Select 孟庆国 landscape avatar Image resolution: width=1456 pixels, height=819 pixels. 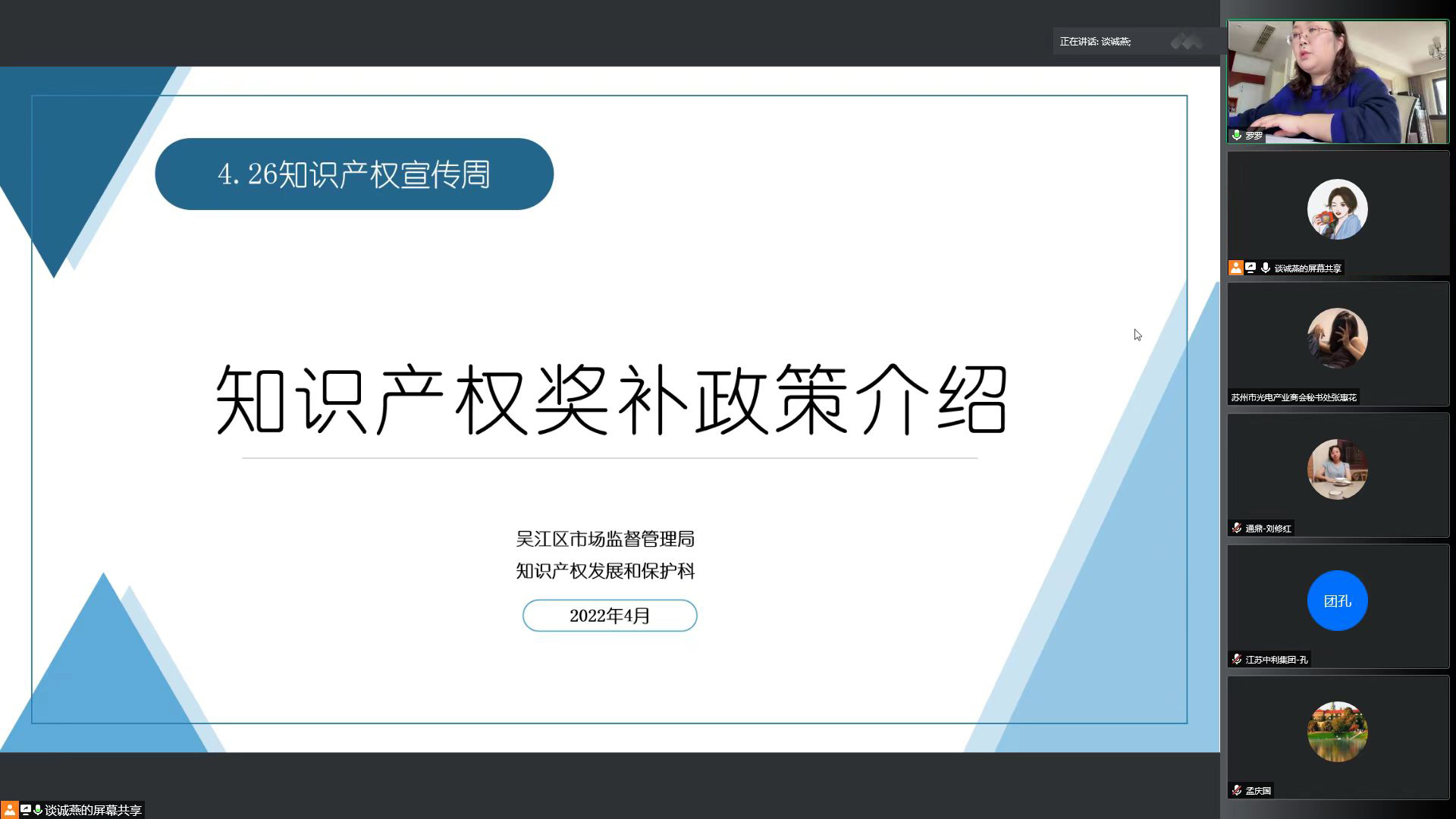click(x=1337, y=732)
